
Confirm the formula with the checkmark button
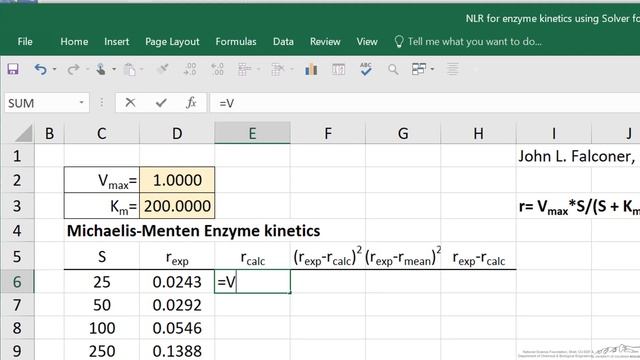(161, 103)
